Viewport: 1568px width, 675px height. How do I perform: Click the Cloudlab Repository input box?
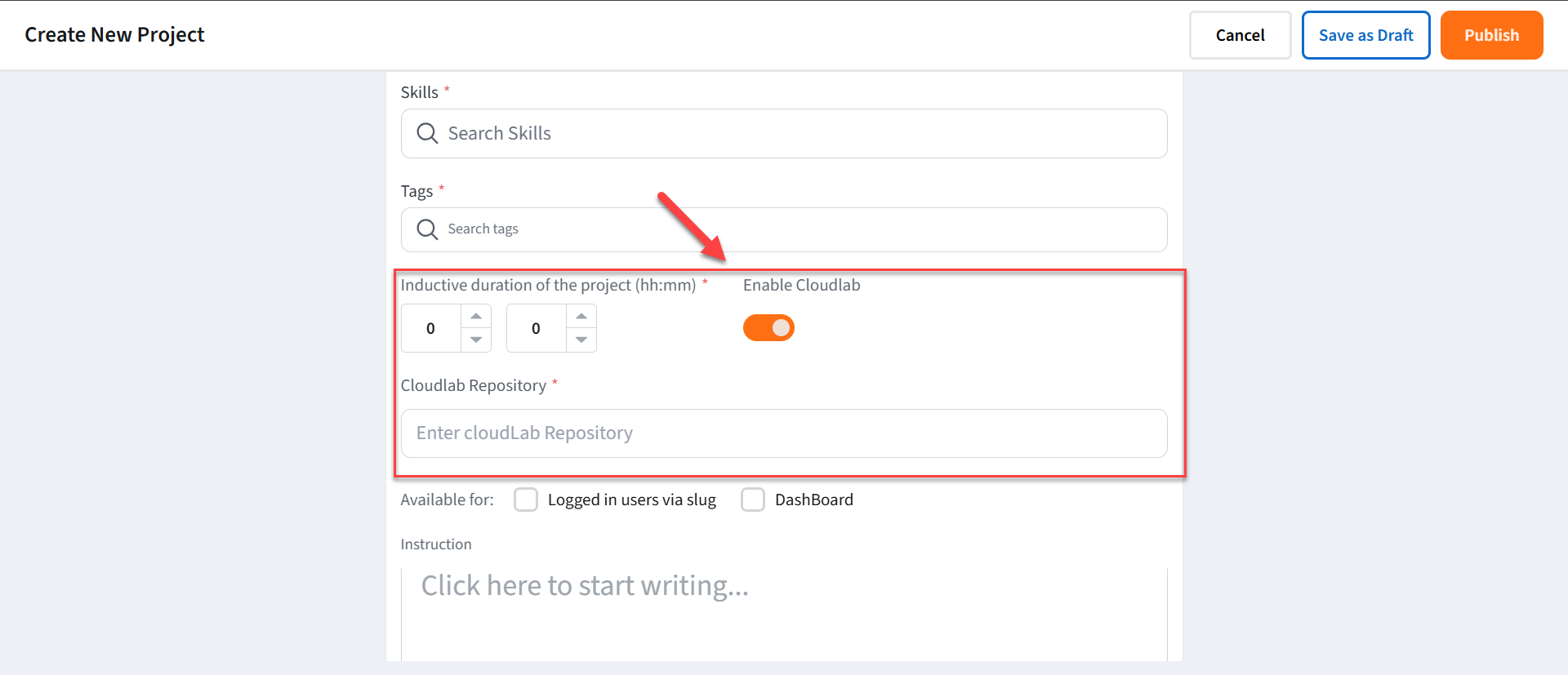click(784, 433)
